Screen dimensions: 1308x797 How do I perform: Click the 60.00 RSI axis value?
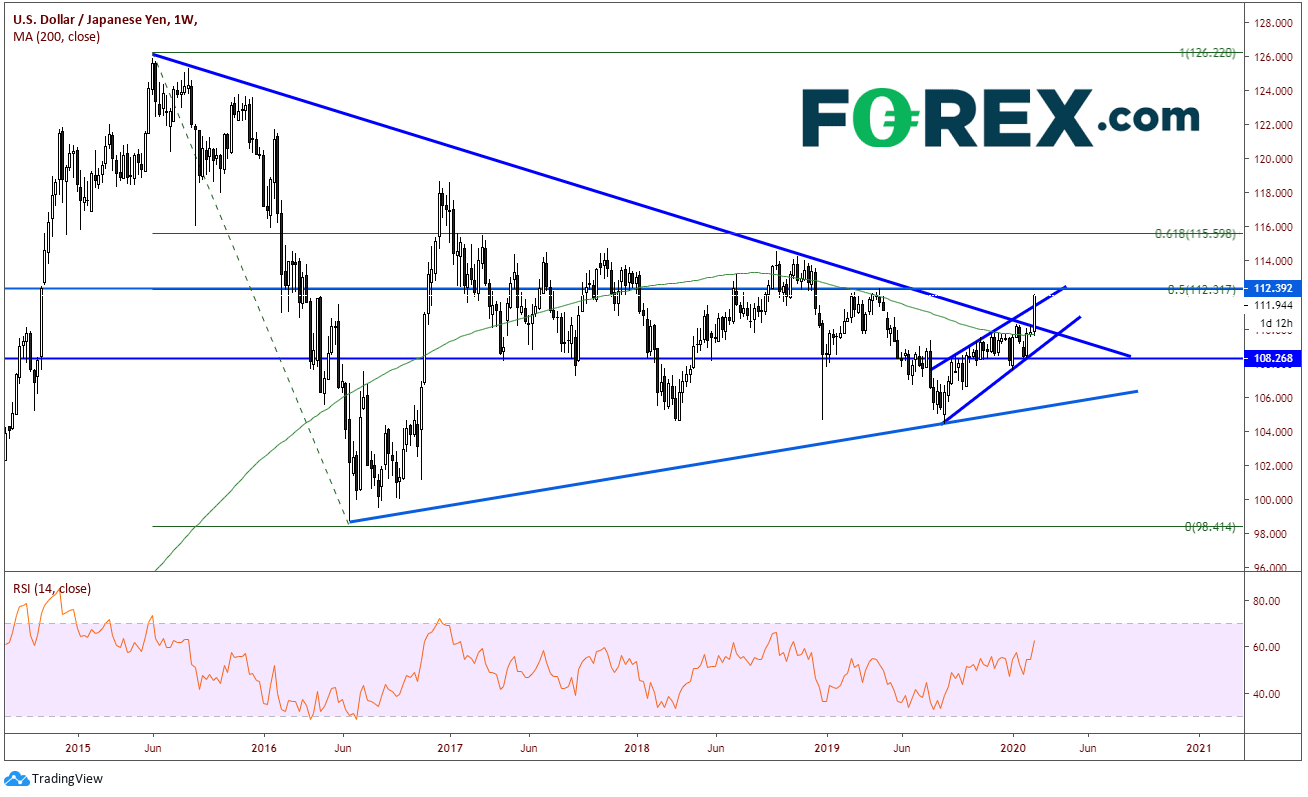(1269, 647)
